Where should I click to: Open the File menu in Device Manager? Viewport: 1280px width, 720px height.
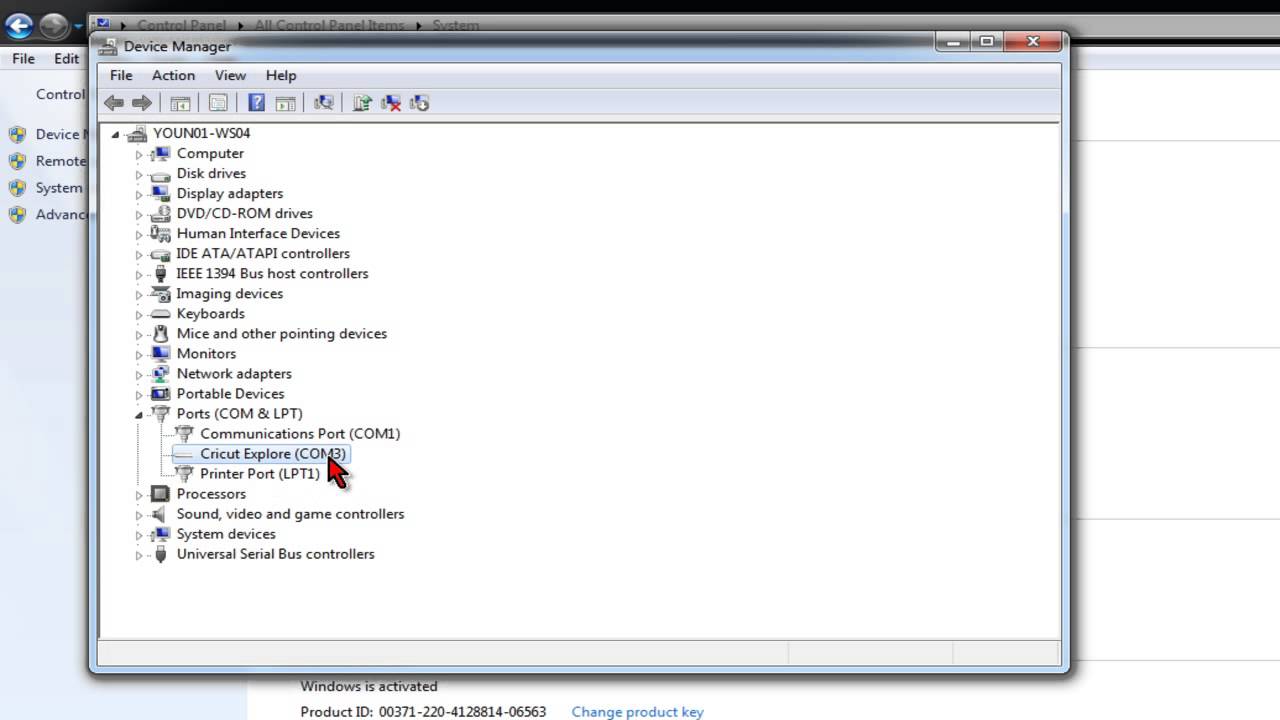pyautogui.click(x=121, y=75)
